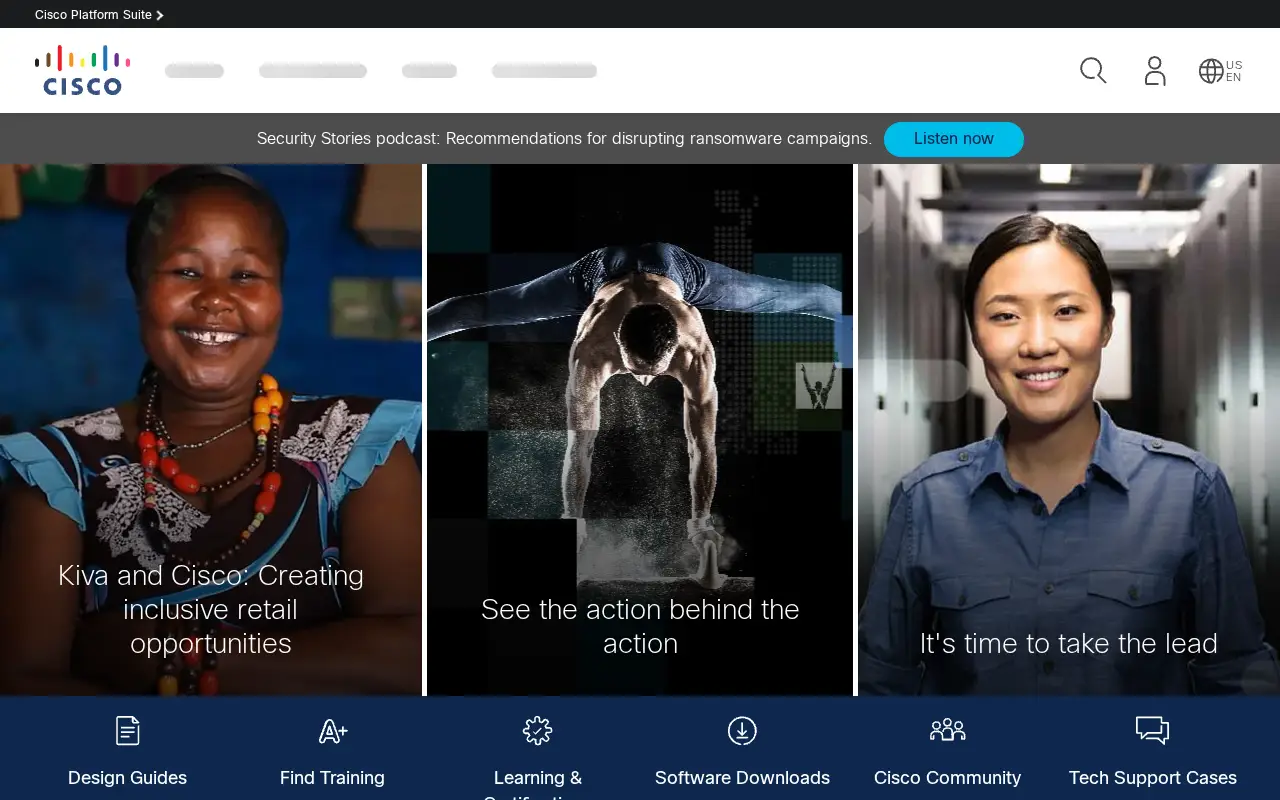Image resolution: width=1280 pixels, height=800 pixels.
Task: Open the Software Downloads link
Action: pos(742,778)
